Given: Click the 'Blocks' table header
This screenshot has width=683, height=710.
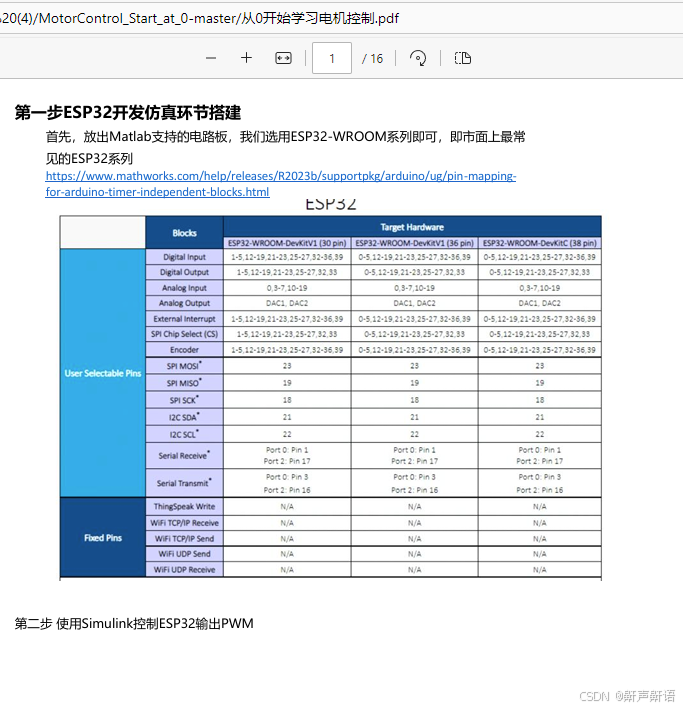Looking at the screenshot, I should click(x=184, y=233).
